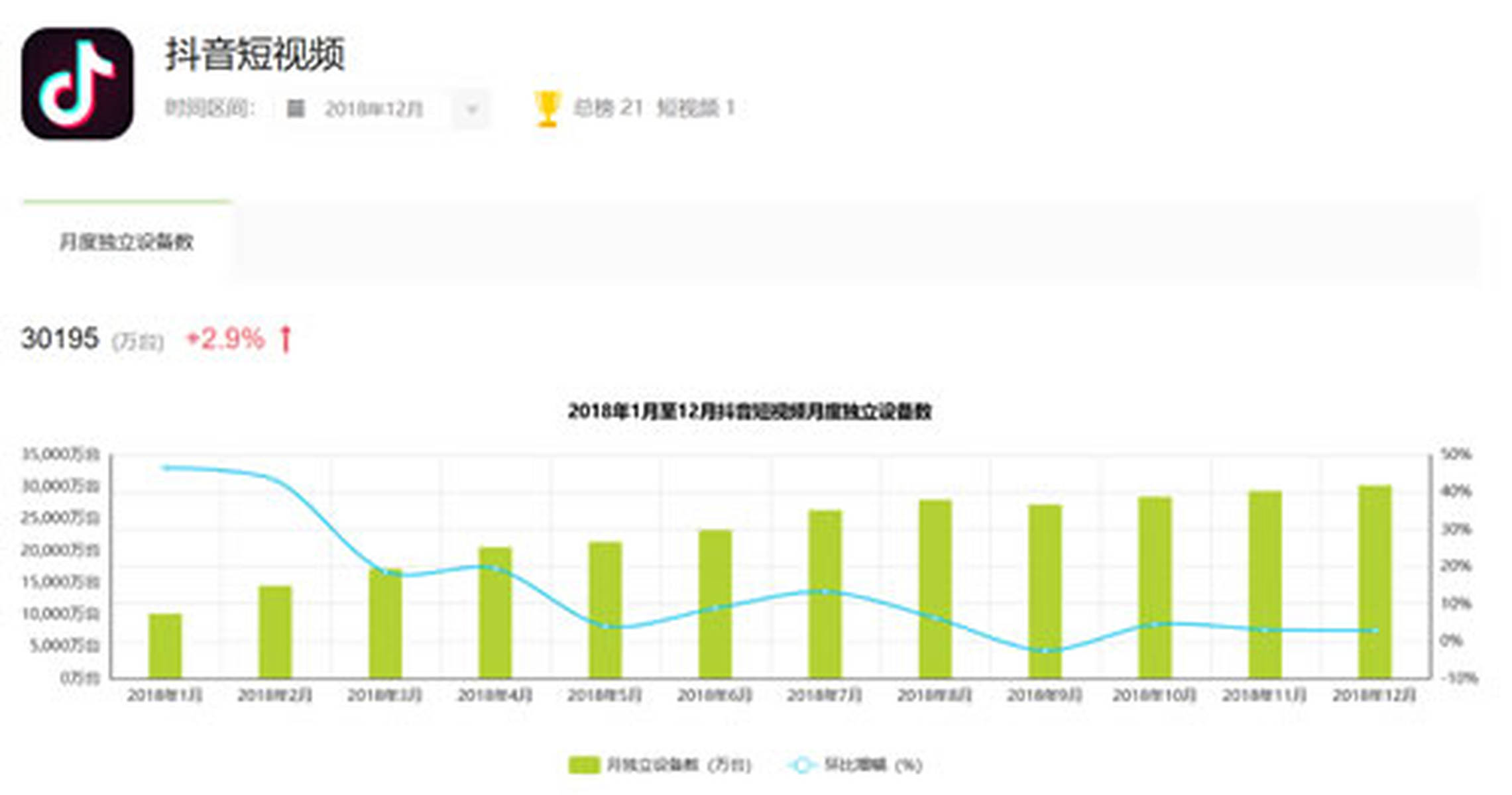The height and width of the screenshot is (795, 1512).
Task: Click the 2018年11月 green bar
Action: (1265, 584)
